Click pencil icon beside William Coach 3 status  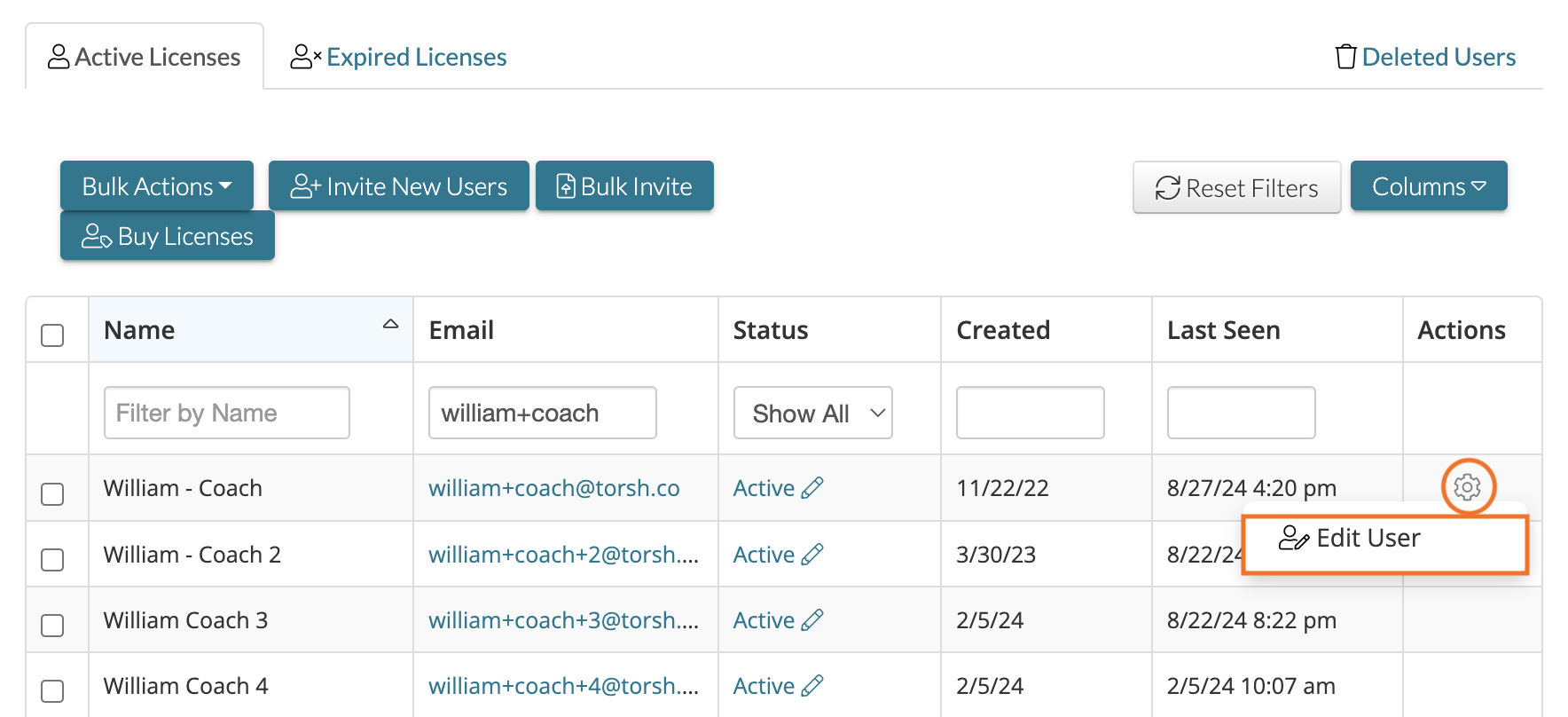pos(812,619)
